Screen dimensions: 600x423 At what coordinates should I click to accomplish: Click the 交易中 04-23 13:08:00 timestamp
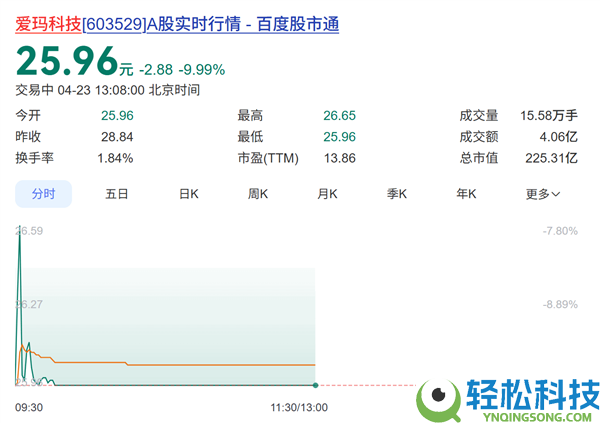click(x=108, y=90)
